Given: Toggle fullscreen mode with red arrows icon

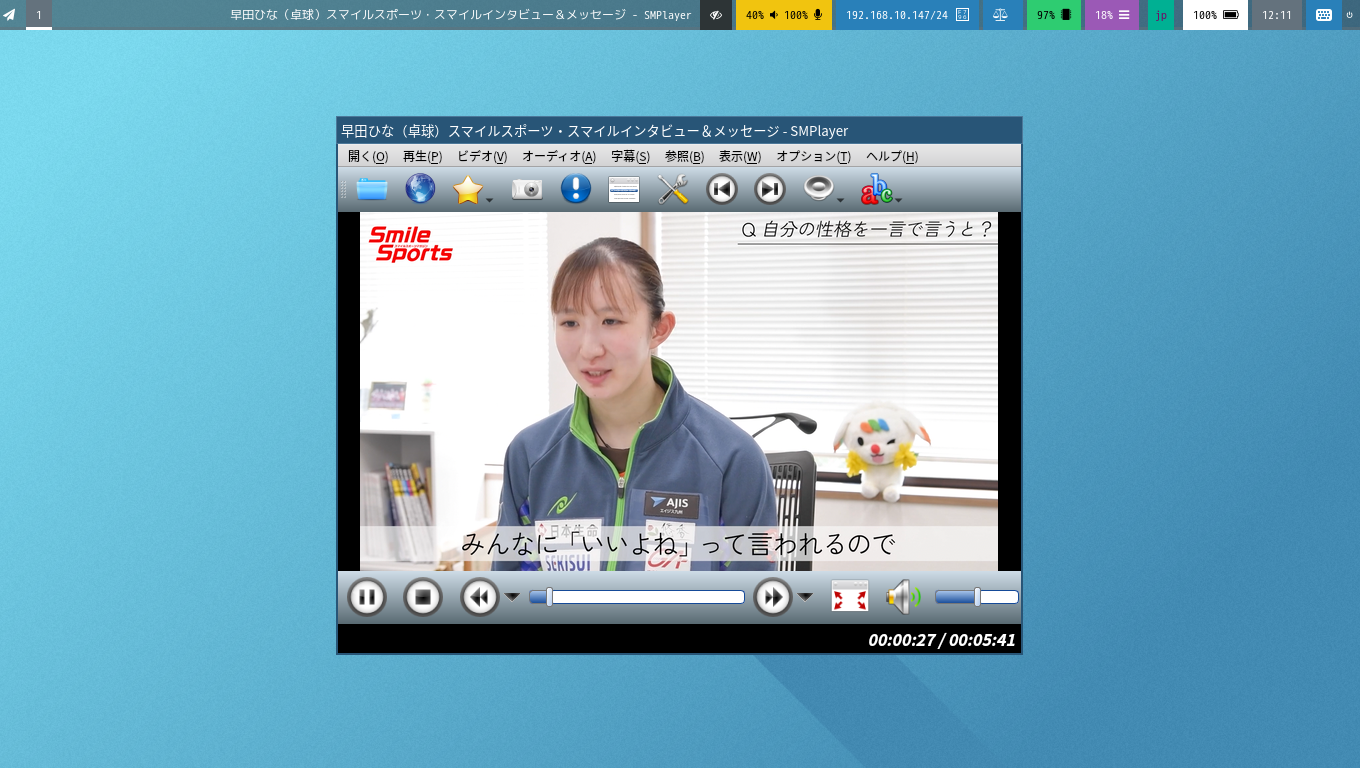Looking at the screenshot, I should [850, 598].
